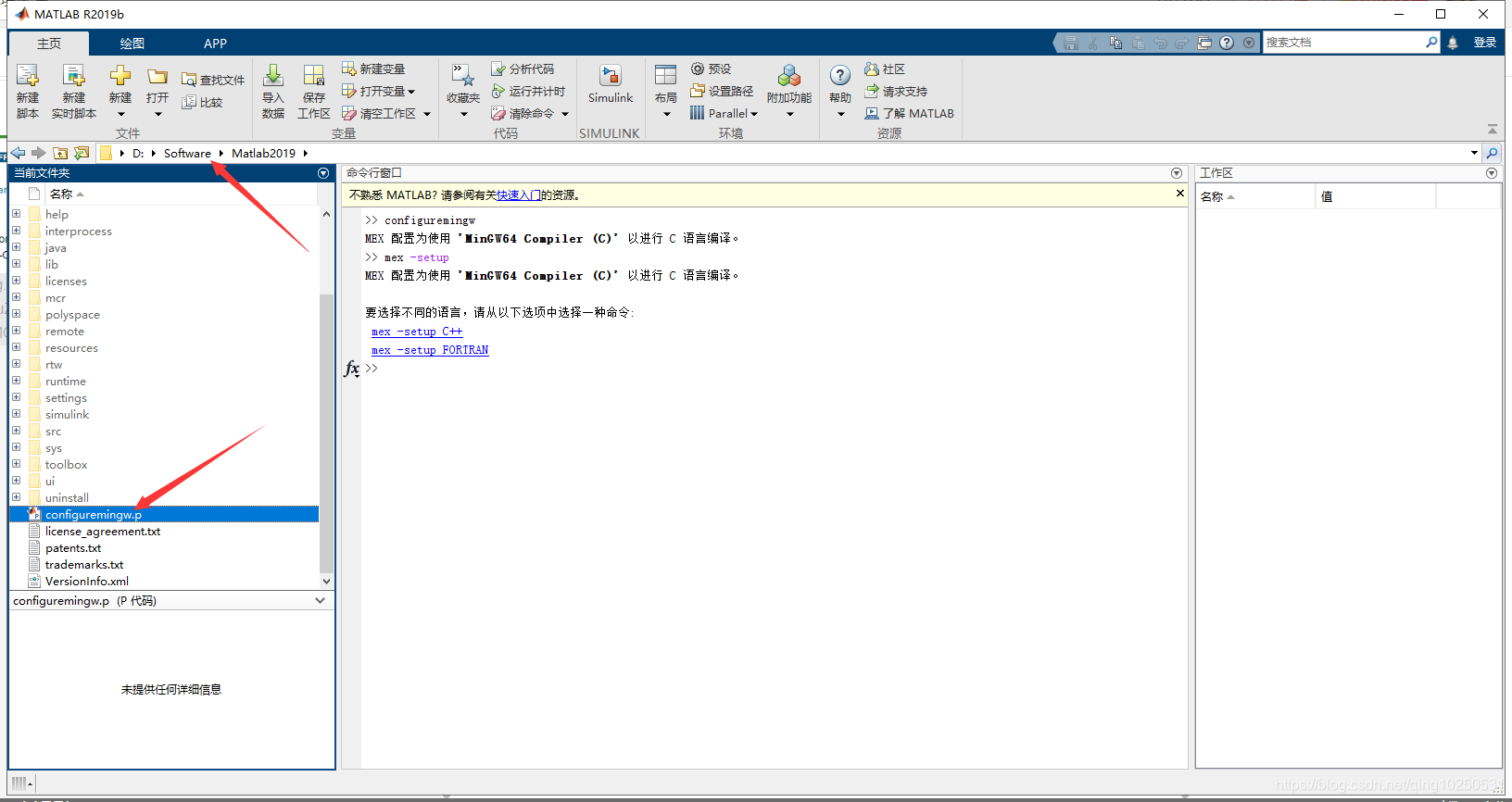The height and width of the screenshot is (802, 1512).
Task: Click 请求支持 (Request Support)
Action: (x=896, y=91)
